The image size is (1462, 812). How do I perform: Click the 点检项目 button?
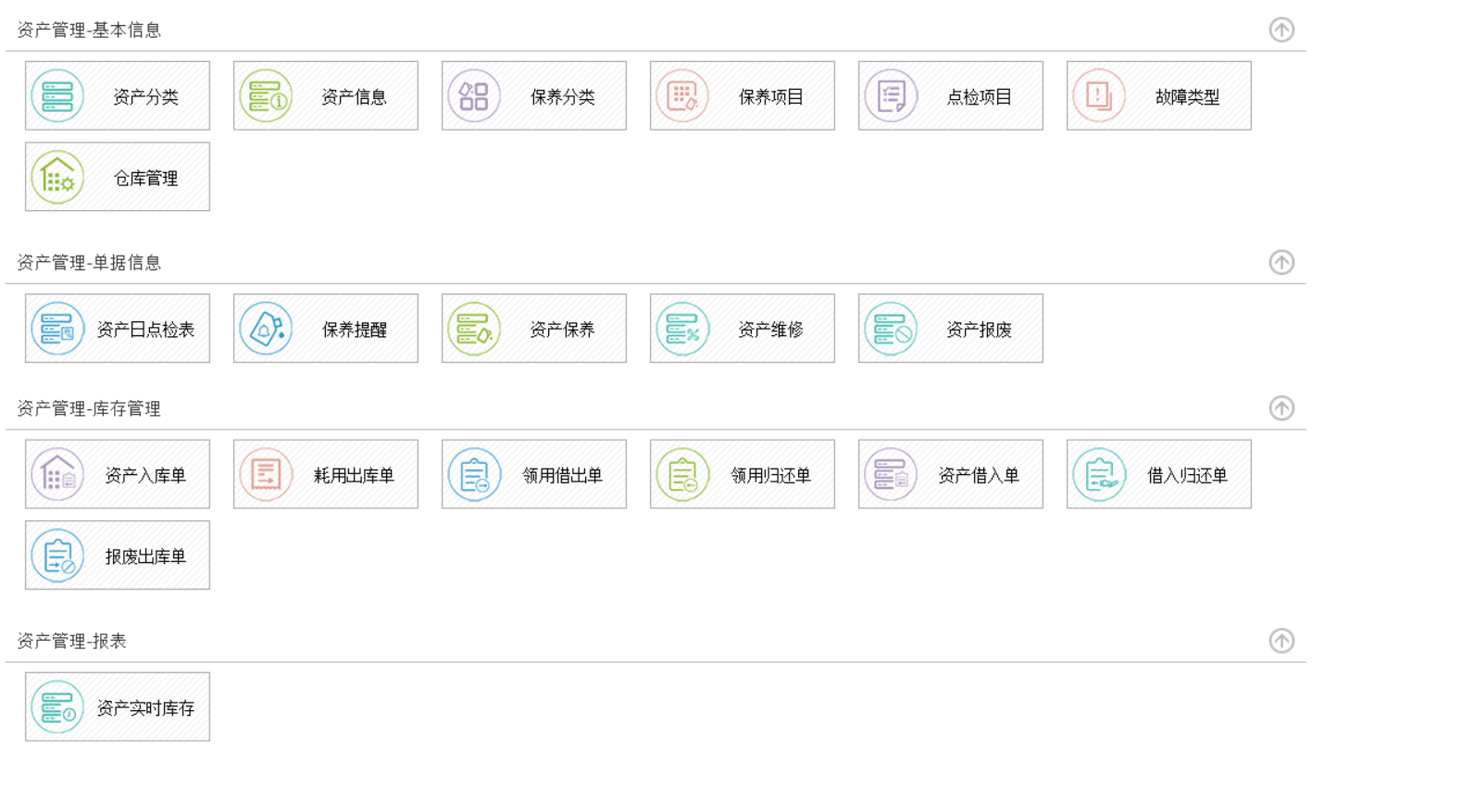(950, 96)
